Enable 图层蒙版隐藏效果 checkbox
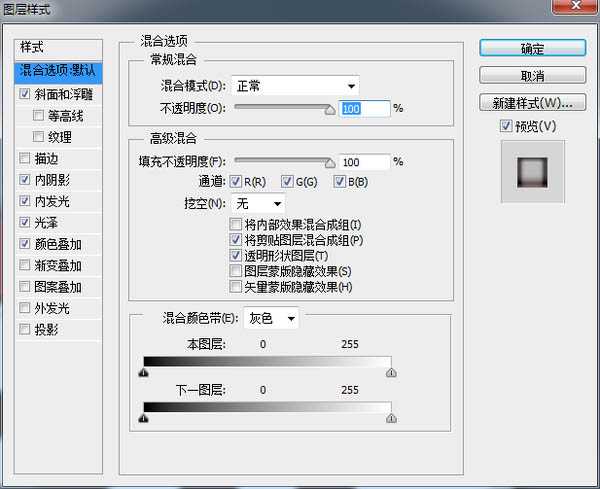Image resolution: width=600 pixels, height=489 pixels. pyautogui.click(x=235, y=271)
